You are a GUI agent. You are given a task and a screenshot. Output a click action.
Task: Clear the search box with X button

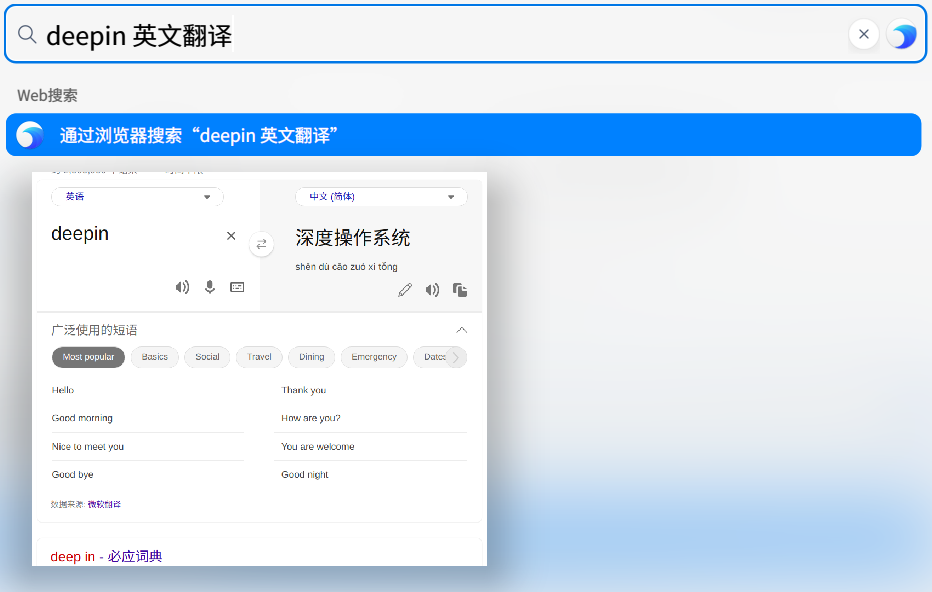coord(864,34)
